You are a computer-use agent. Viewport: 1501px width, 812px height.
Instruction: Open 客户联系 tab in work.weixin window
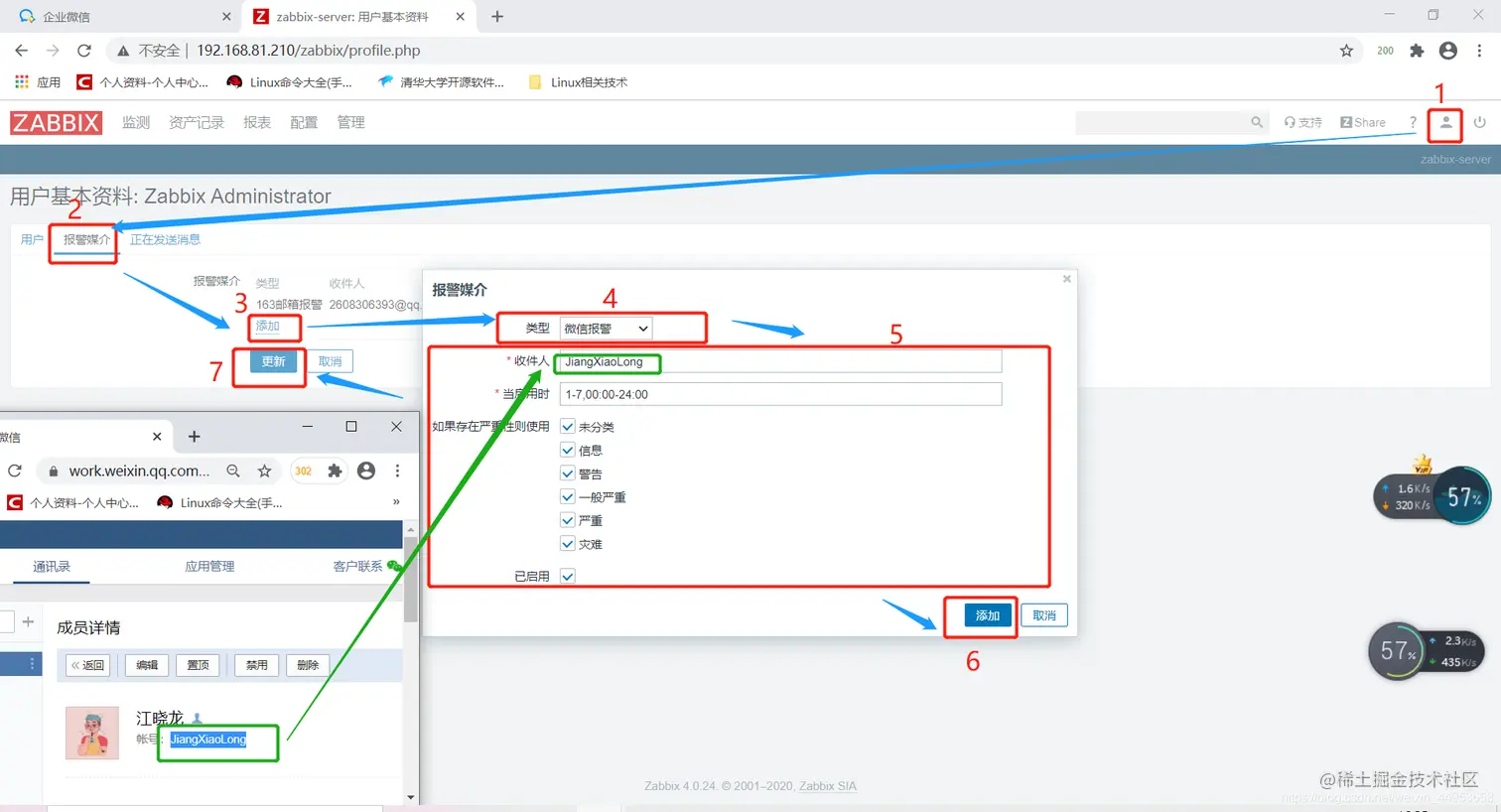click(x=357, y=566)
